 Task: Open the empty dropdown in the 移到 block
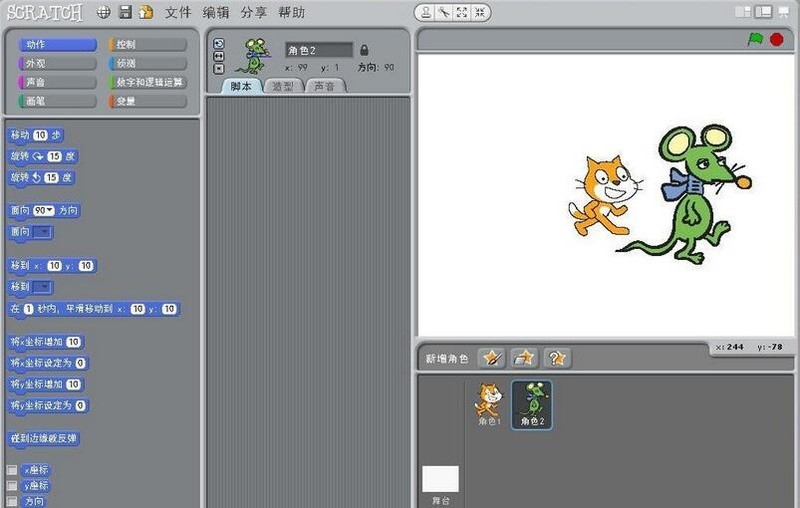pyautogui.click(x=42, y=287)
